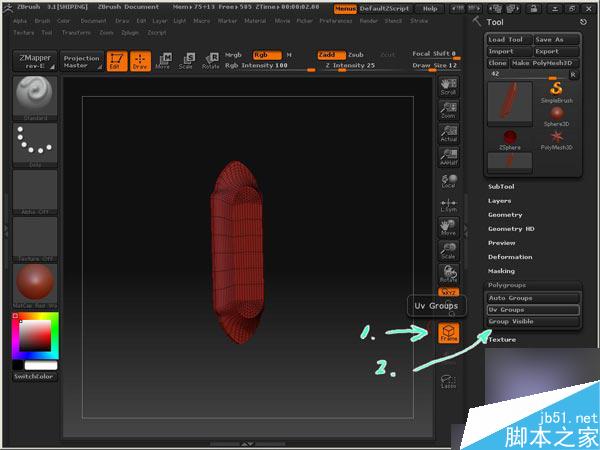Choose the Lasso selection icon
Viewport: 600px width, 450px height.
click(x=448, y=382)
